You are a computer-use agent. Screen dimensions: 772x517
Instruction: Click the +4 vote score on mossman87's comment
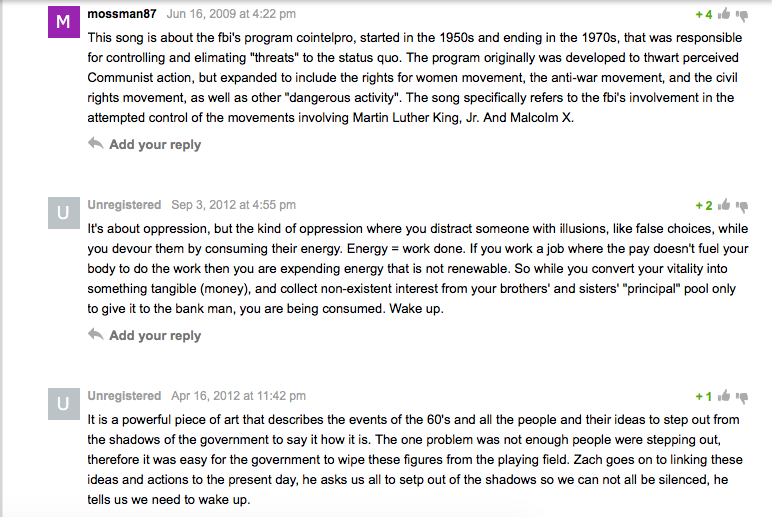(x=704, y=15)
